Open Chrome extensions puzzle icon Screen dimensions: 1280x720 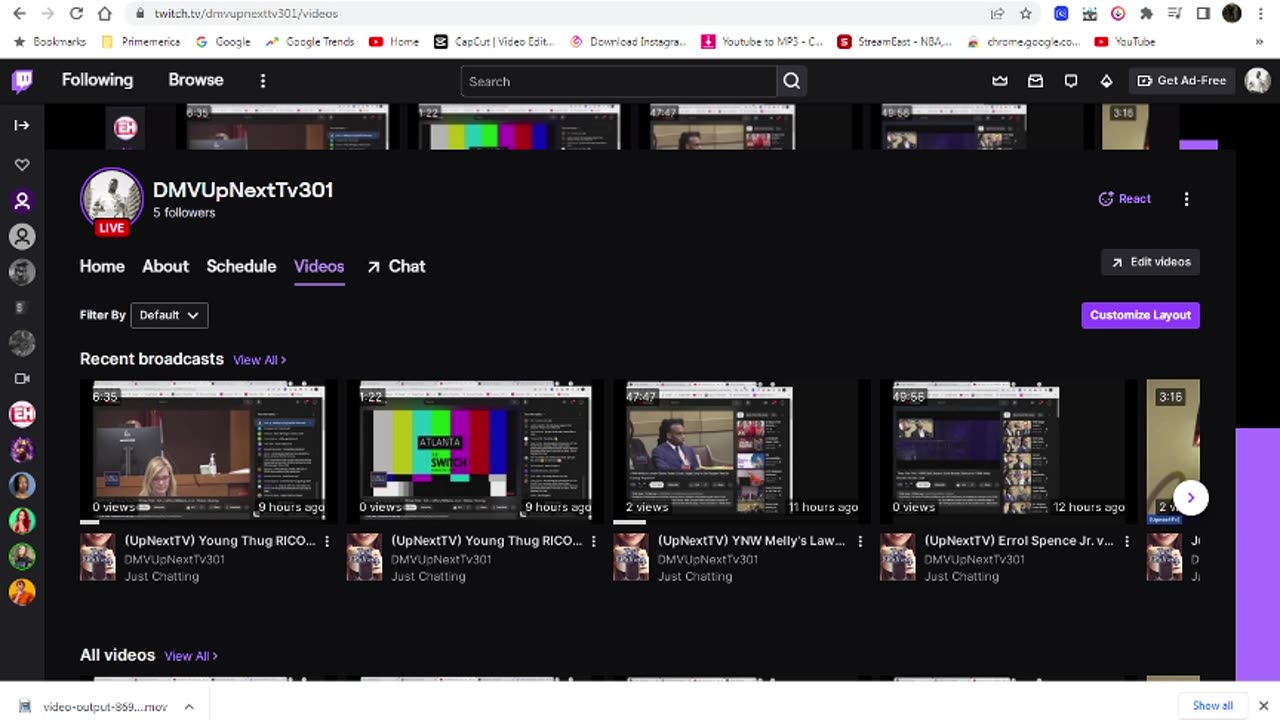click(1146, 13)
